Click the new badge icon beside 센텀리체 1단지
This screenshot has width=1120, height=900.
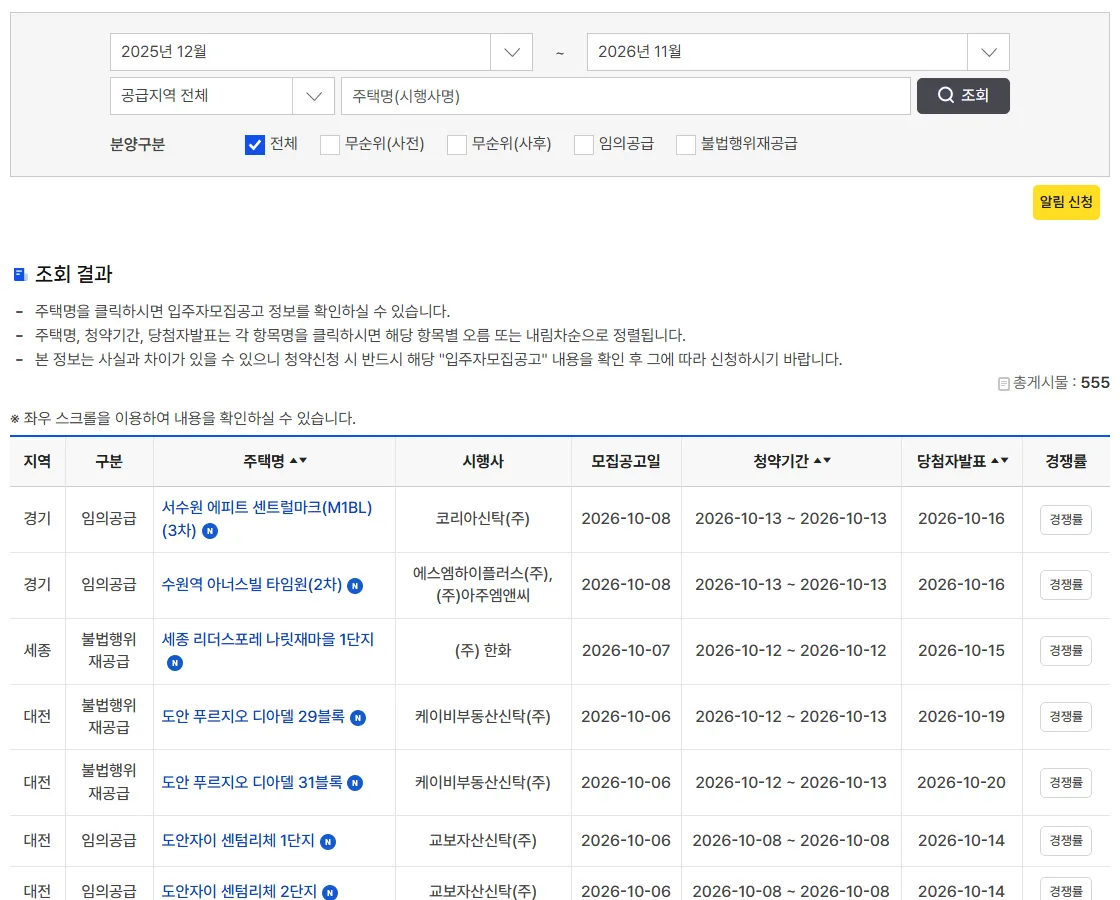(x=328, y=842)
